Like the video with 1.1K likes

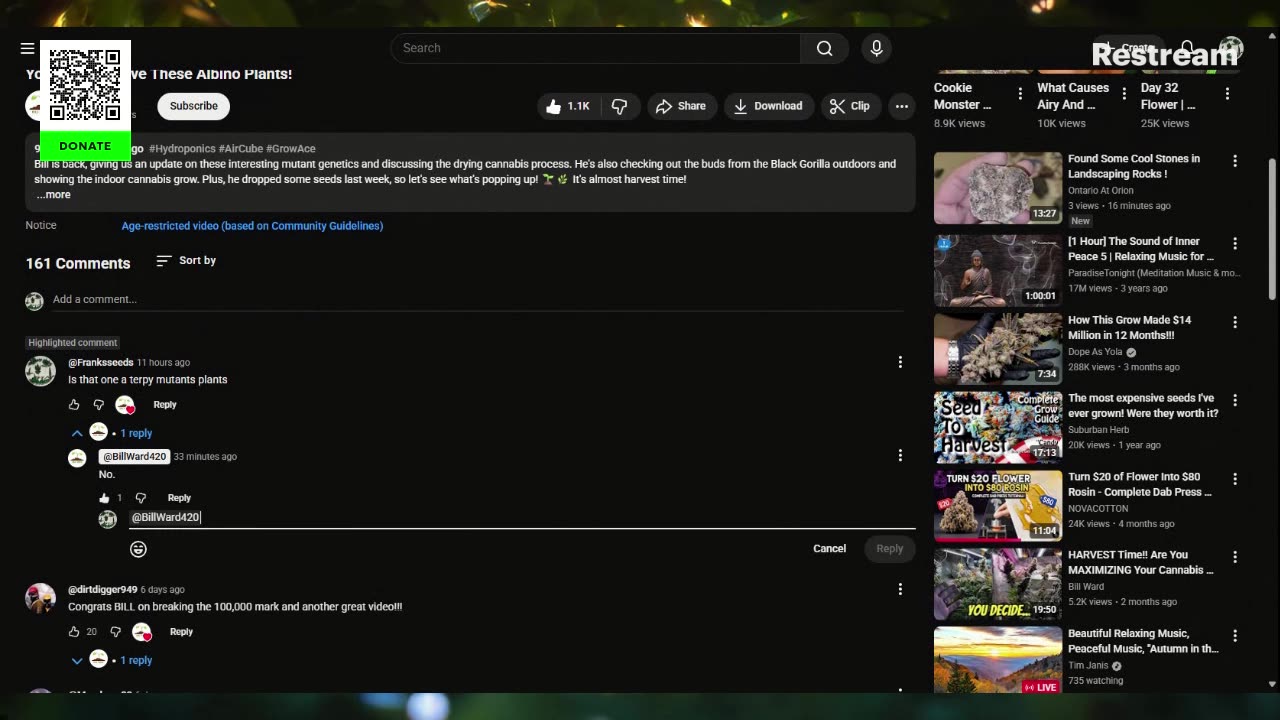click(x=567, y=106)
